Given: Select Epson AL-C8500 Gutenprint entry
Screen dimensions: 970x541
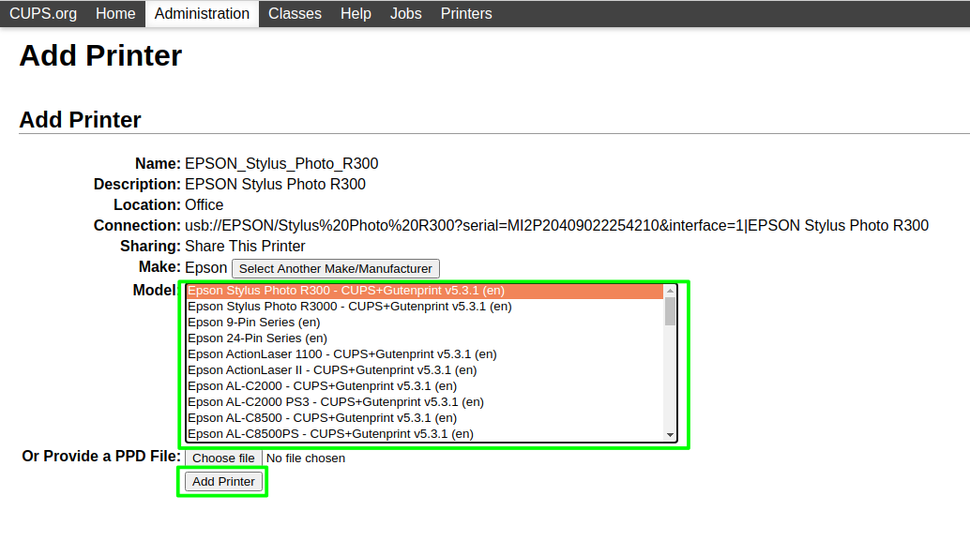Looking at the screenshot, I should pos(424,418).
